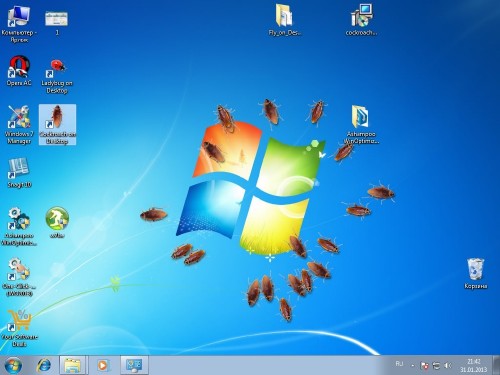
Task: Select the Recycle Bin (Корзина) icon
Action: point(476,273)
